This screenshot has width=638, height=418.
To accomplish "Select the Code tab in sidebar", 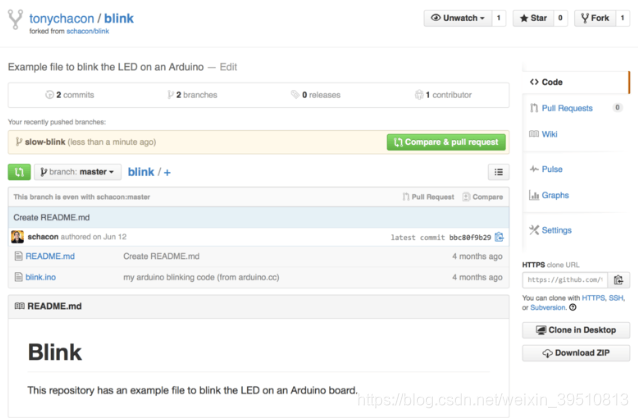I will tap(576, 82).
